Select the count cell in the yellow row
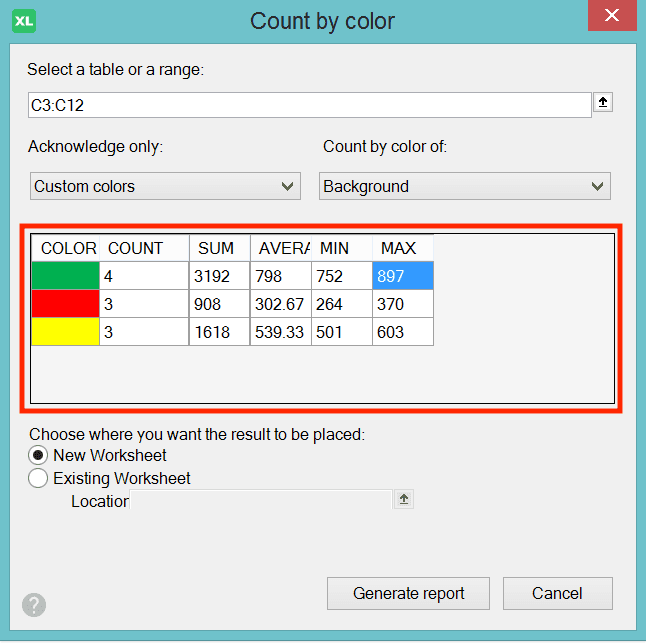The image size is (646, 643). [x=144, y=332]
